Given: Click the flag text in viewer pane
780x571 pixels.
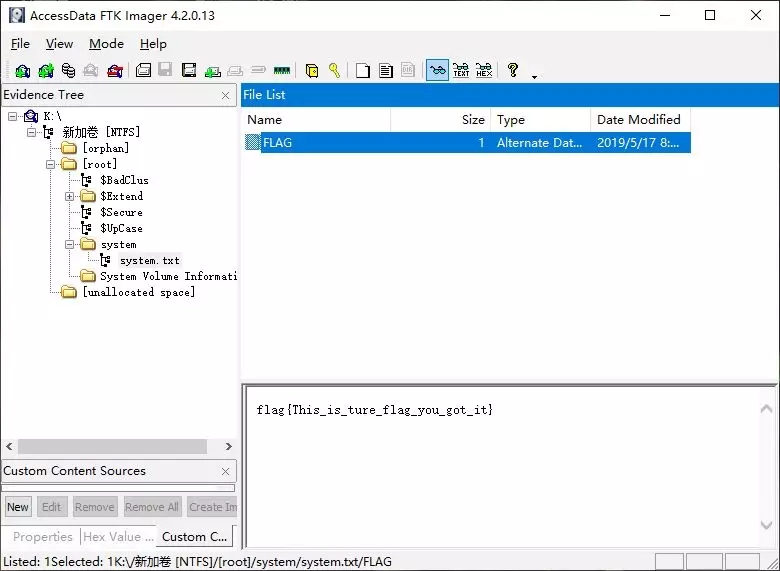Looking at the screenshot, I should click(375, 410).
